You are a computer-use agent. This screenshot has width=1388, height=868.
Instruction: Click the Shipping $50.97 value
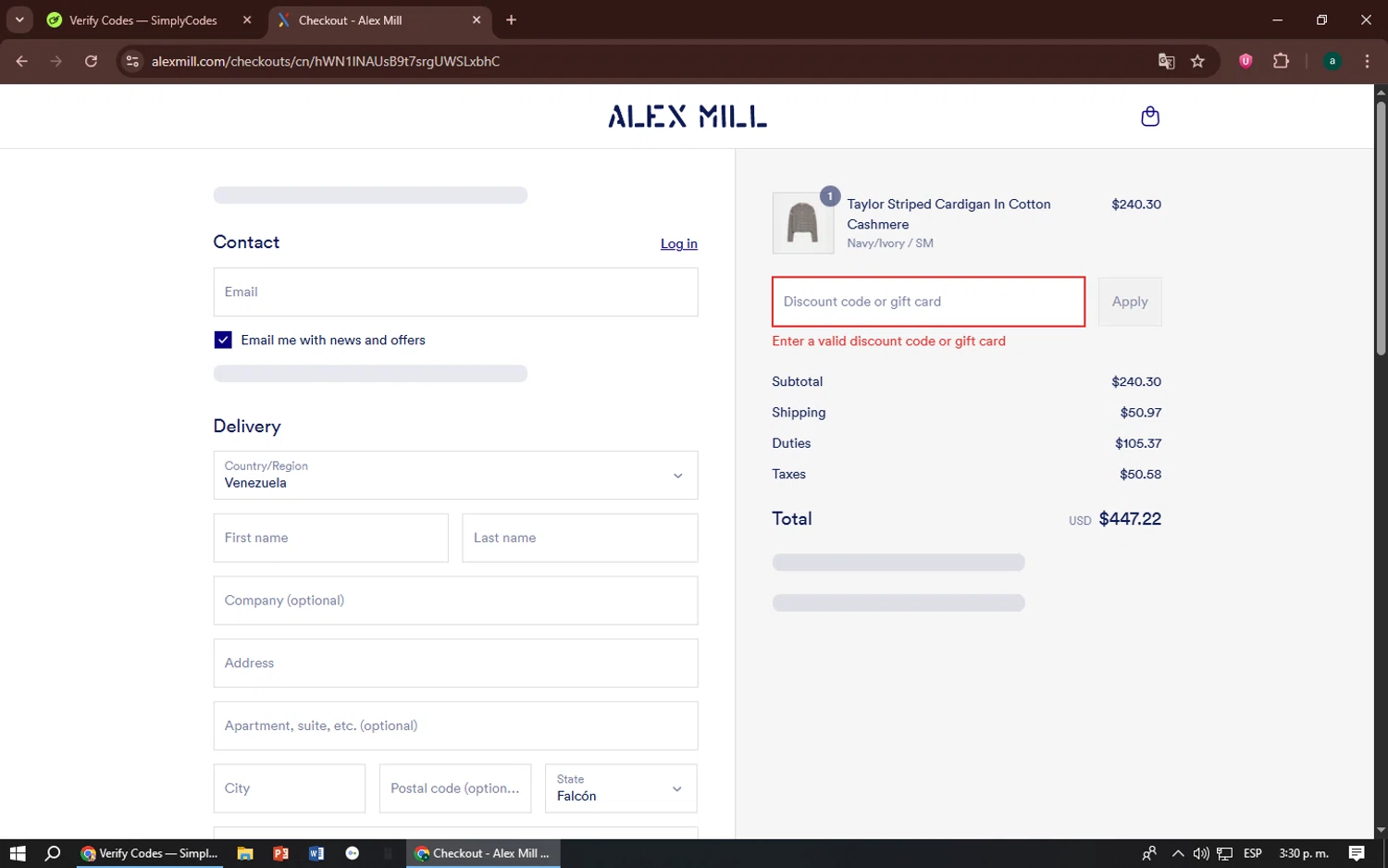pos(1140,413)
